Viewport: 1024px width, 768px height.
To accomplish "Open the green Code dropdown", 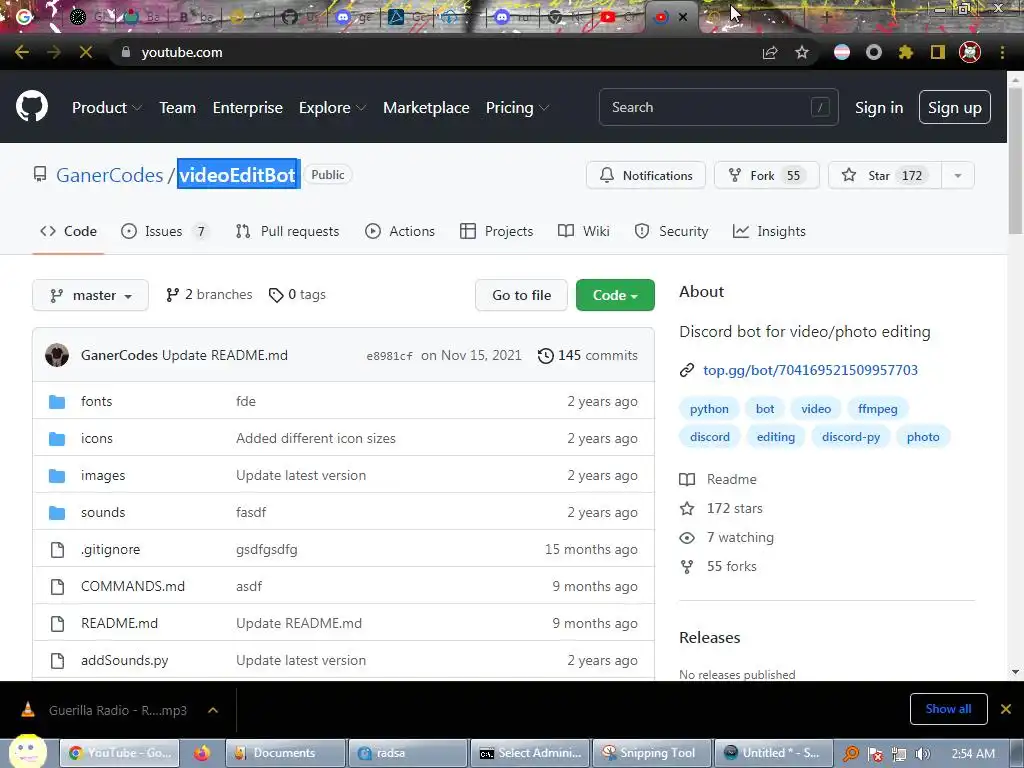I will click(x=615, y=295).
